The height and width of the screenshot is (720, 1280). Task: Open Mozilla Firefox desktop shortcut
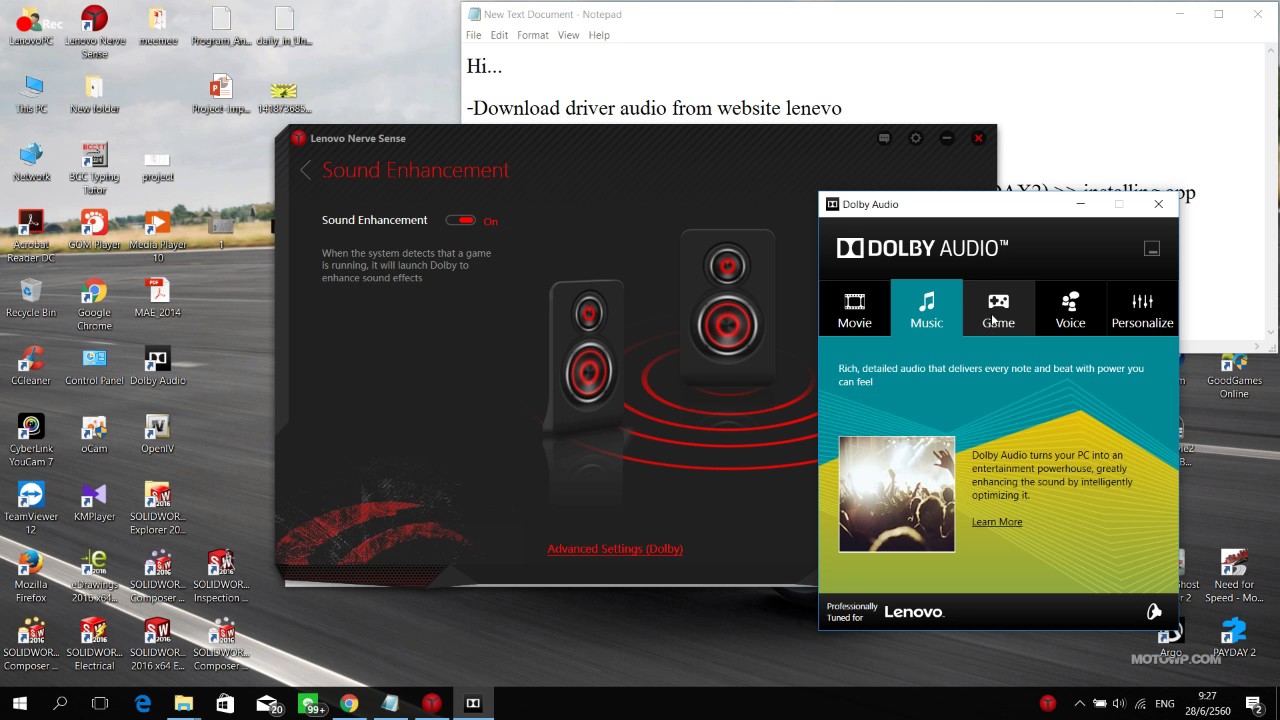31,576
